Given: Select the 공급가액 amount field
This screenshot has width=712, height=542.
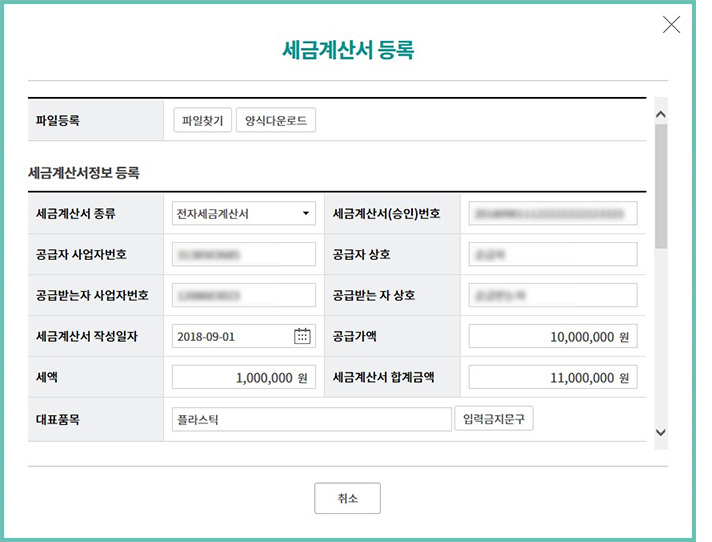Looking at the screenshot, I should [x=552, y=336].
